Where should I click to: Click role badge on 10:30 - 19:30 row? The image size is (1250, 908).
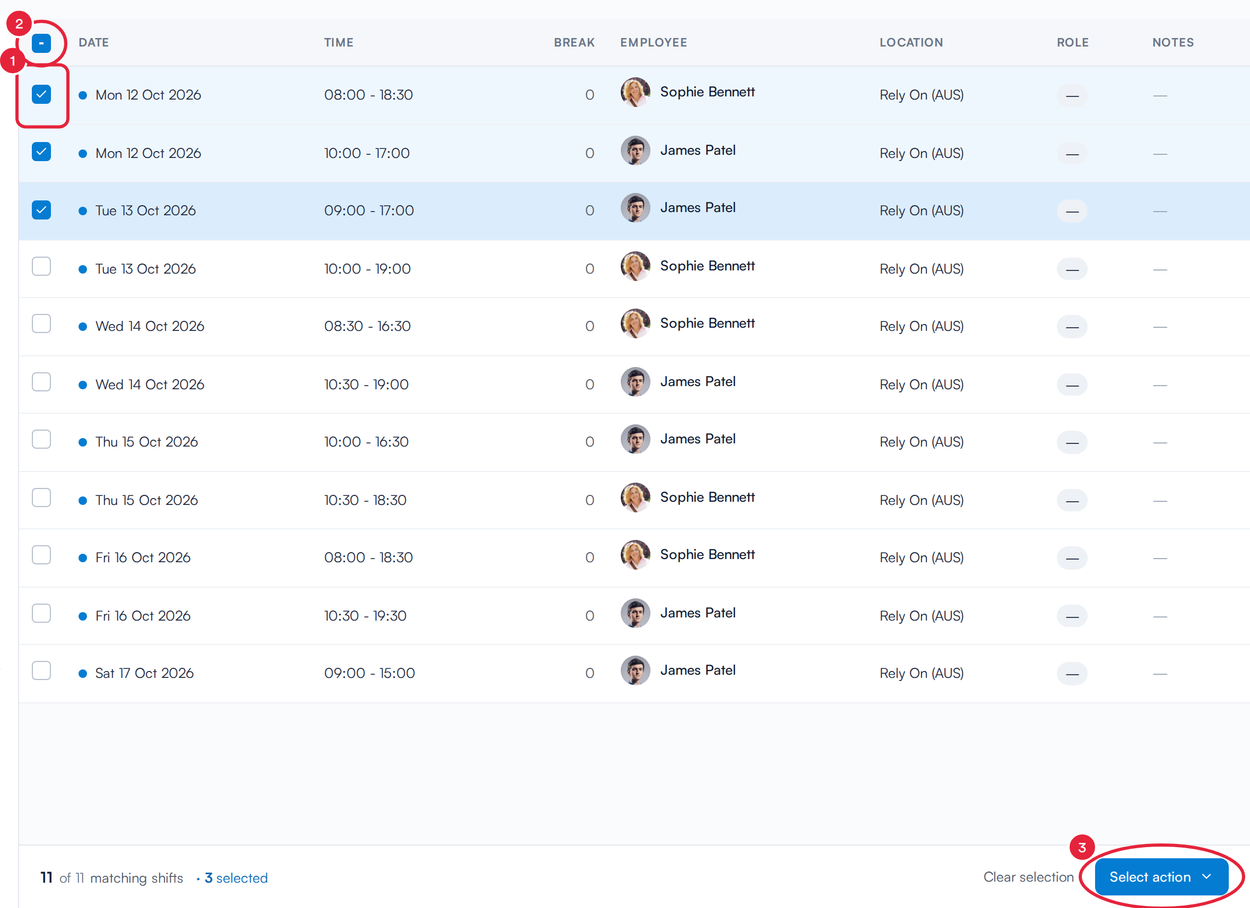(x=1072, y=616)
